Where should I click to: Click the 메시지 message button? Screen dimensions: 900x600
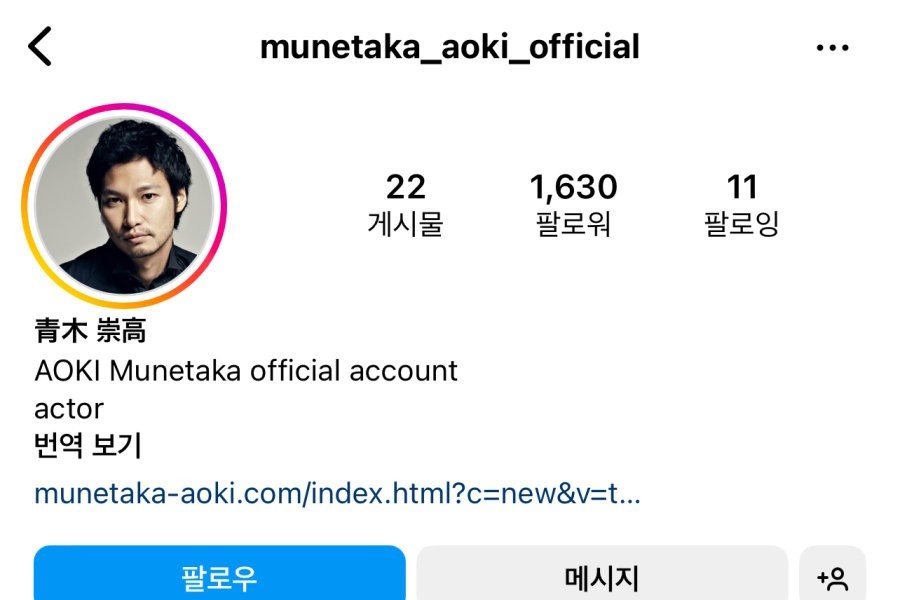602,574
